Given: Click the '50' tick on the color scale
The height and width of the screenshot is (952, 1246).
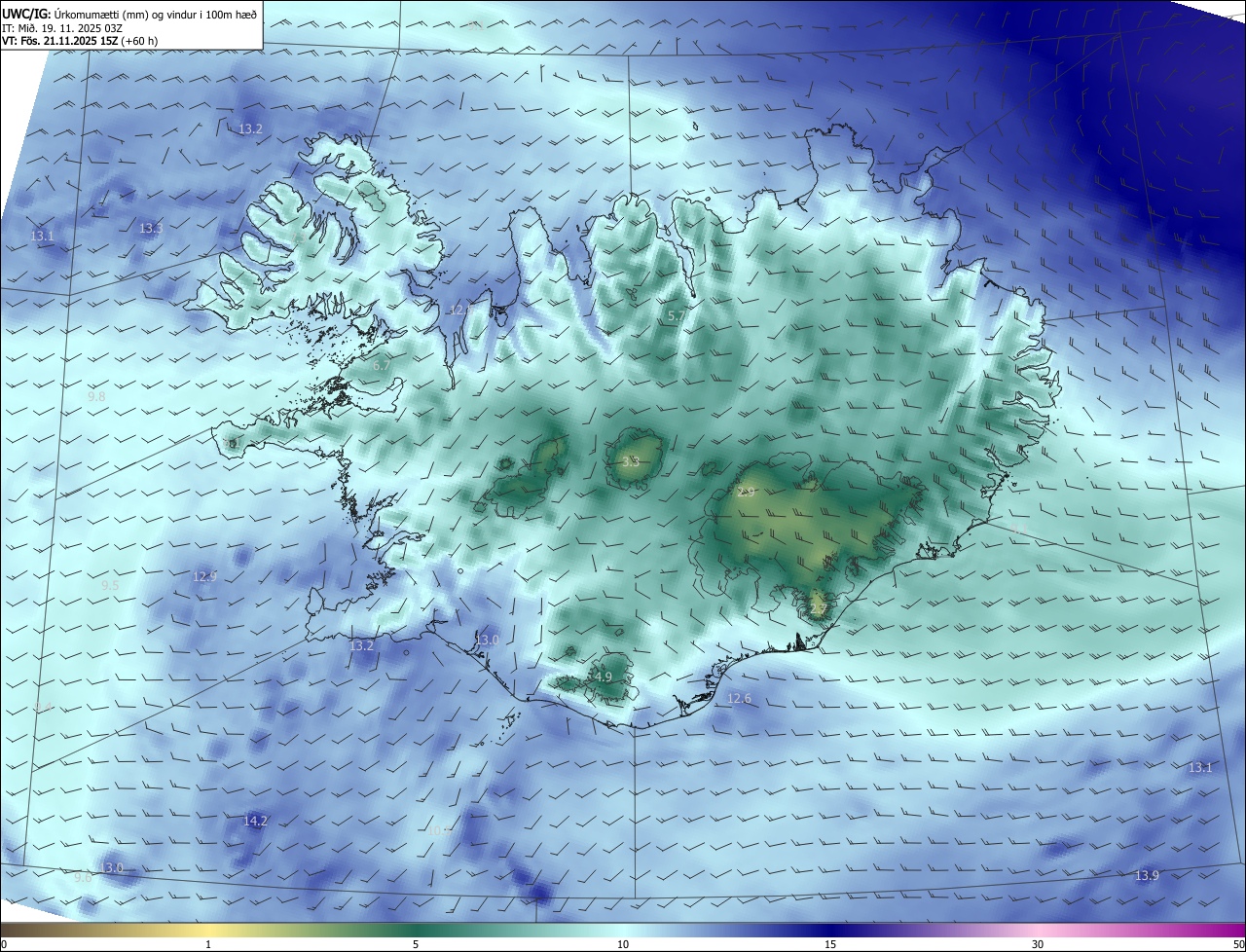Looking at the screenshot, I should point(1238,944).
